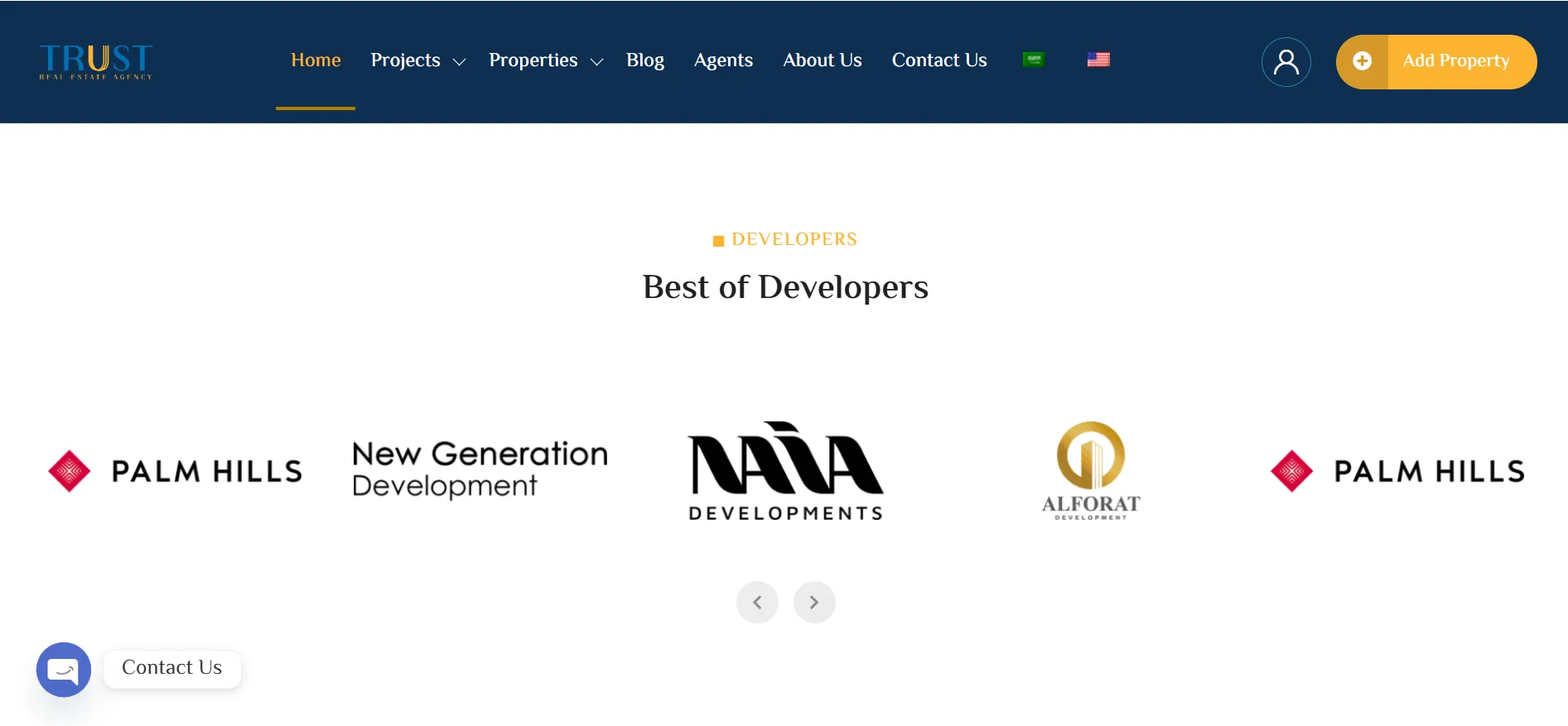1568x726 pixels.
Task: Switch language using the US flag
Action: (x=1098, y=60)
